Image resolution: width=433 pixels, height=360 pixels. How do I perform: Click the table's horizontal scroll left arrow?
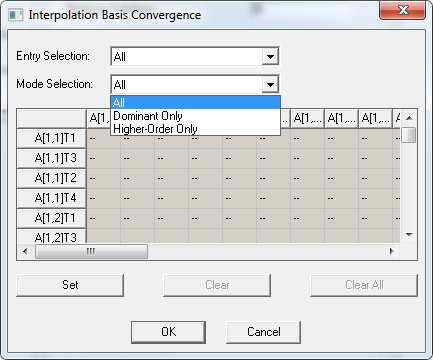[x=25, y=251]
